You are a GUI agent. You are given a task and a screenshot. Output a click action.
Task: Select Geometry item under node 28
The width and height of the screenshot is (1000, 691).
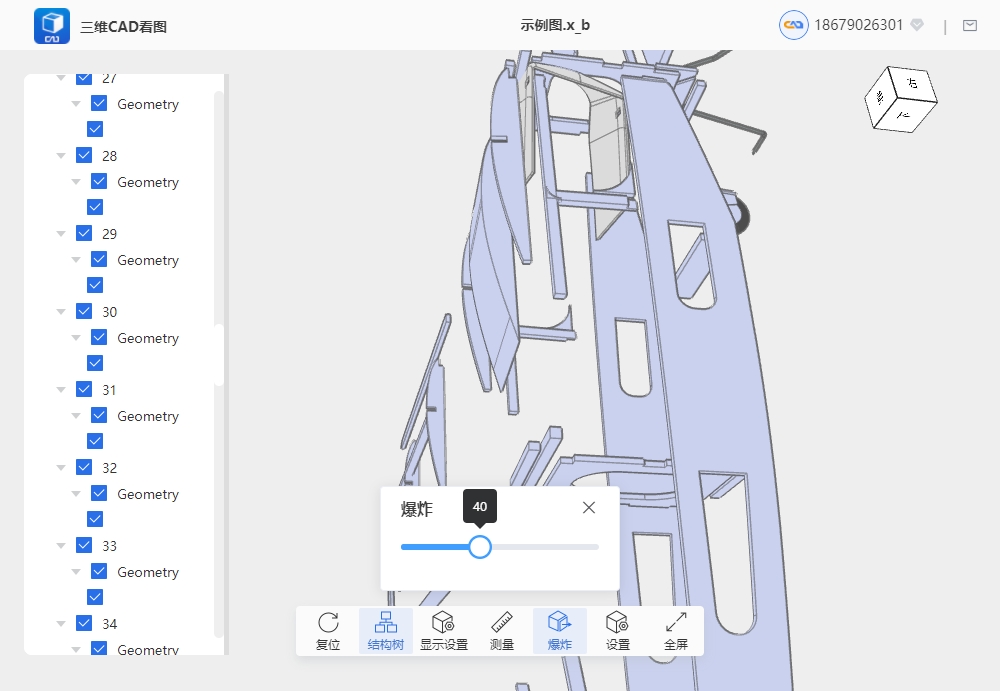click(147, 182)
